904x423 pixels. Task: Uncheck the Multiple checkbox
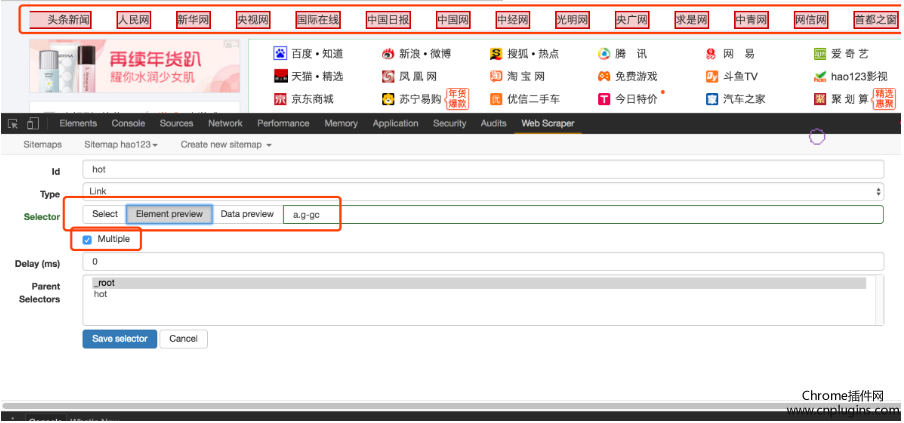[87, 240]
